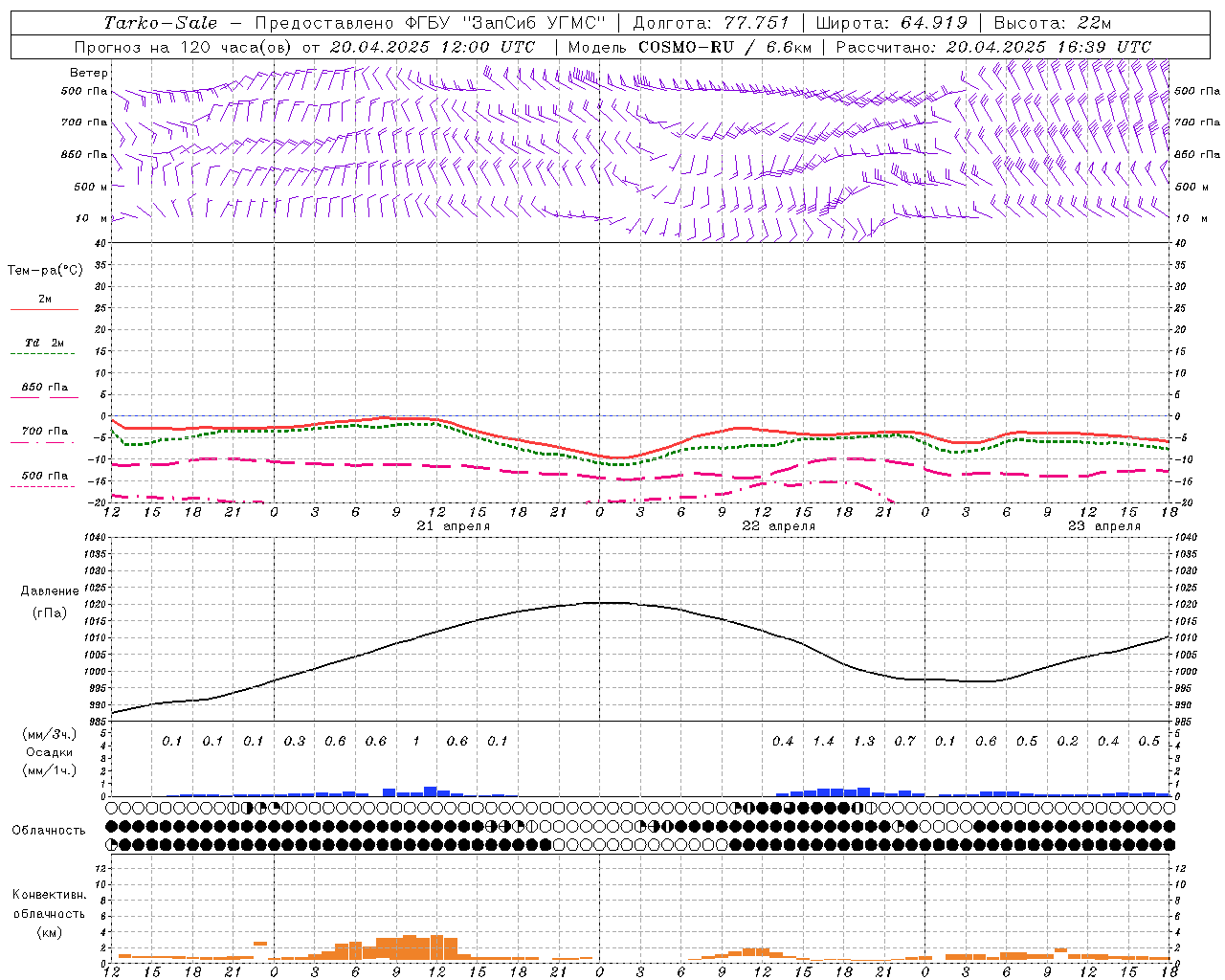Click the 700 гПа temperature legend entry
Screen dimensions: 1225x980
point(45,432)
